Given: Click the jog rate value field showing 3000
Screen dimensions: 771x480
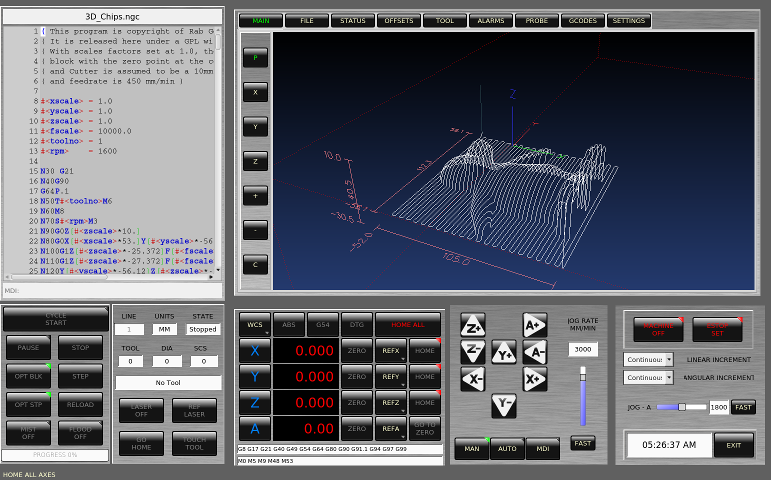Looking at the screenshot, I should pos(582,349).
